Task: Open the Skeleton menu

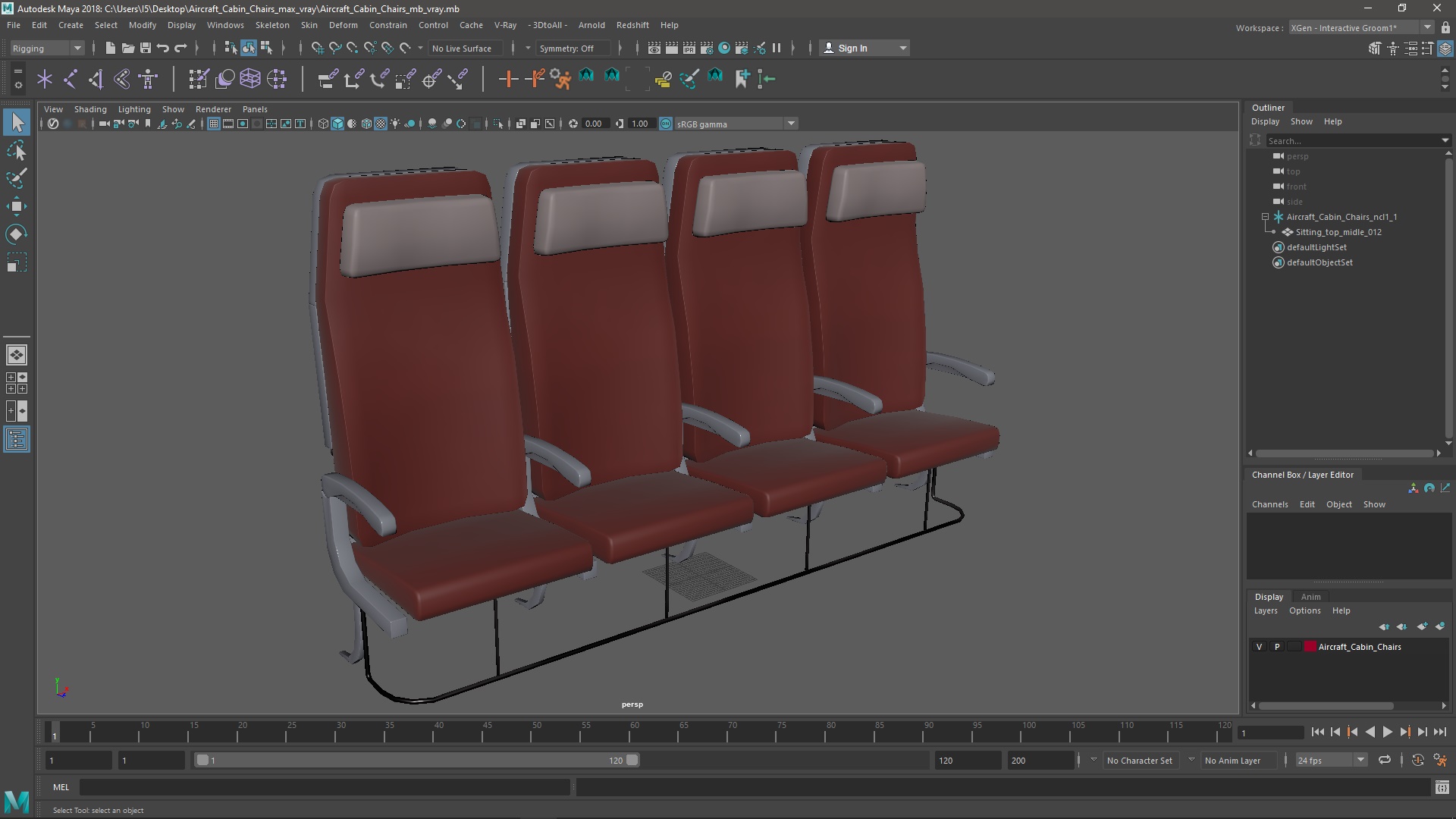Action: (272, 25)
